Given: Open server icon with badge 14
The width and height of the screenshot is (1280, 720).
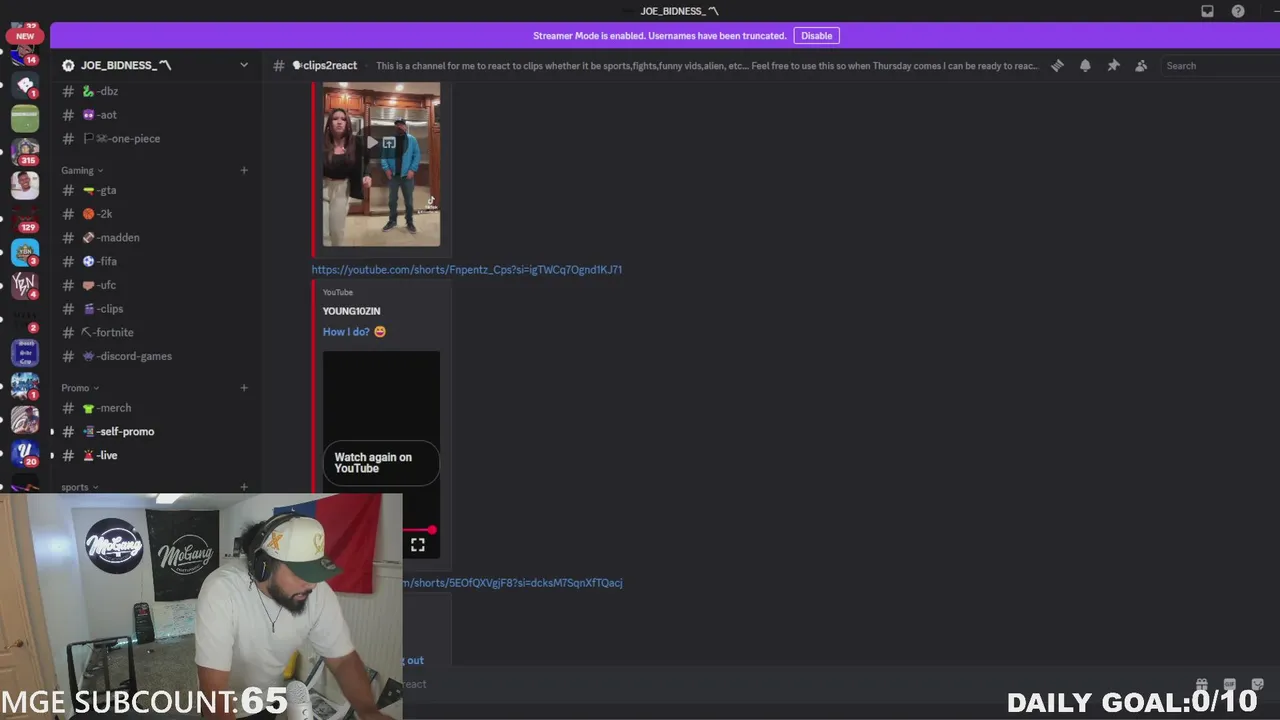Looking at the screenshot, I should point(25,54).
